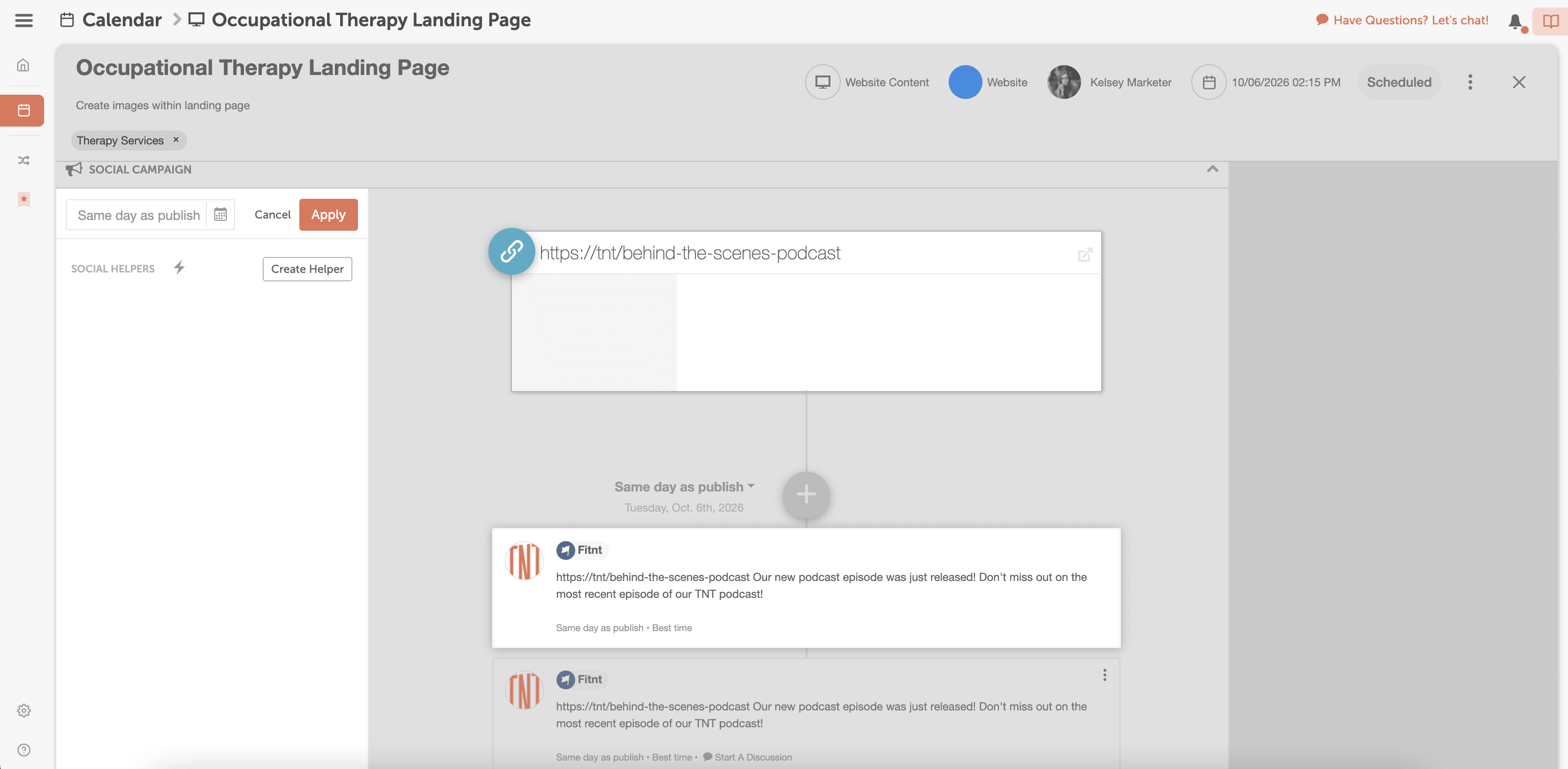The image size is (1568, 769).
Task: Open external link icon beside URL
Action: pos(1085,254)
